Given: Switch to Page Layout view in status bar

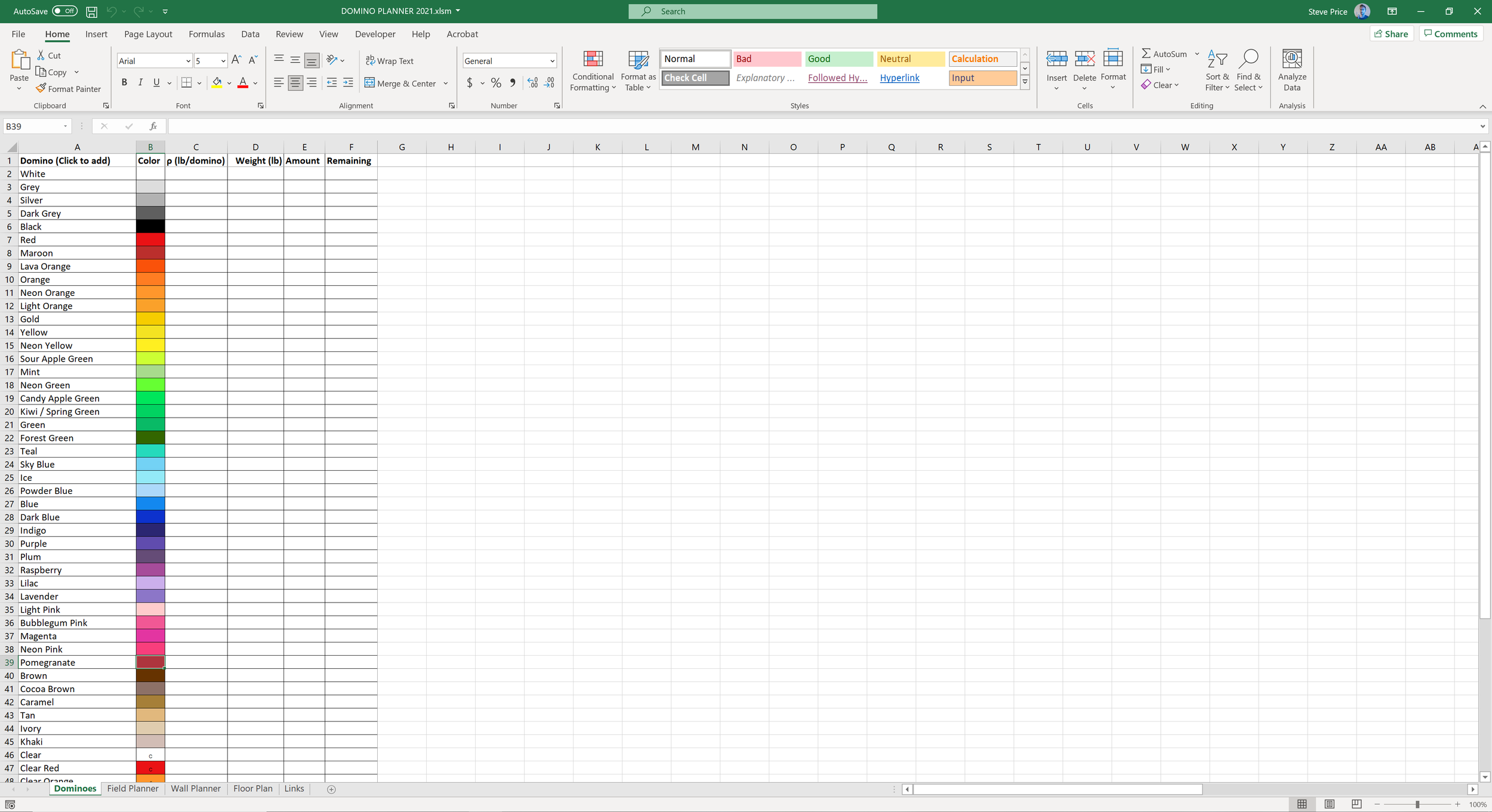Looking at the screenshot, I should (x=1329, y=804).
